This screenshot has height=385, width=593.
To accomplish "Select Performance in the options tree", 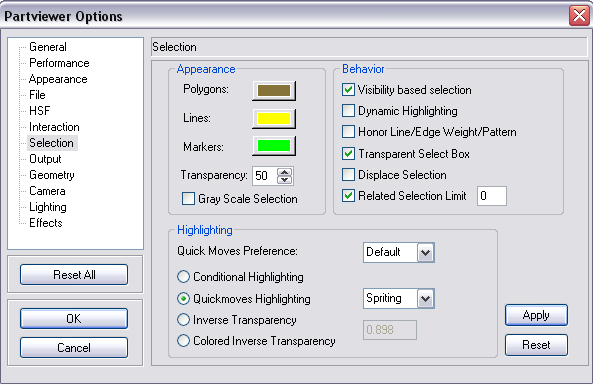I will 59,63.
